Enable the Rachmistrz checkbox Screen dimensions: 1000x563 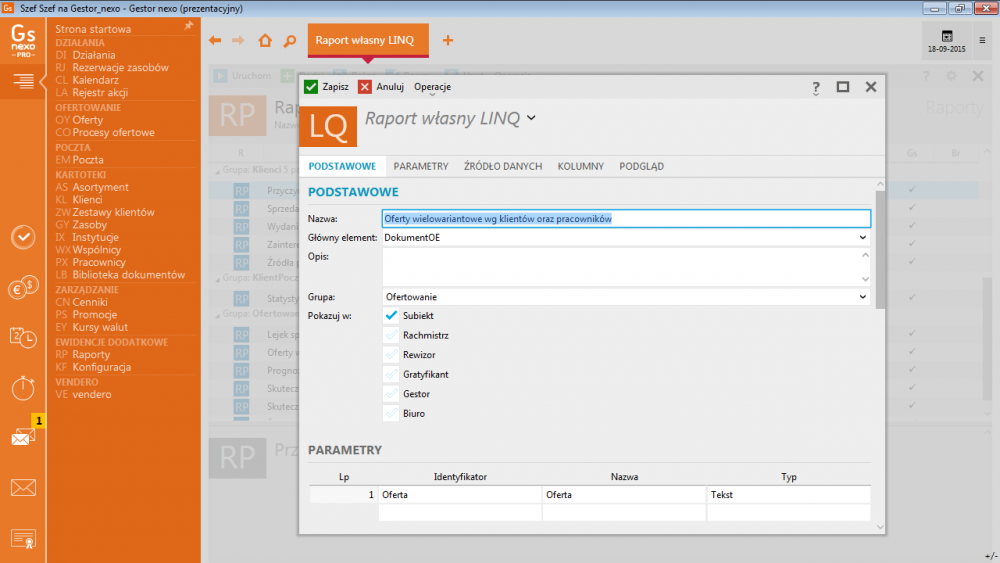pos(391,335)
